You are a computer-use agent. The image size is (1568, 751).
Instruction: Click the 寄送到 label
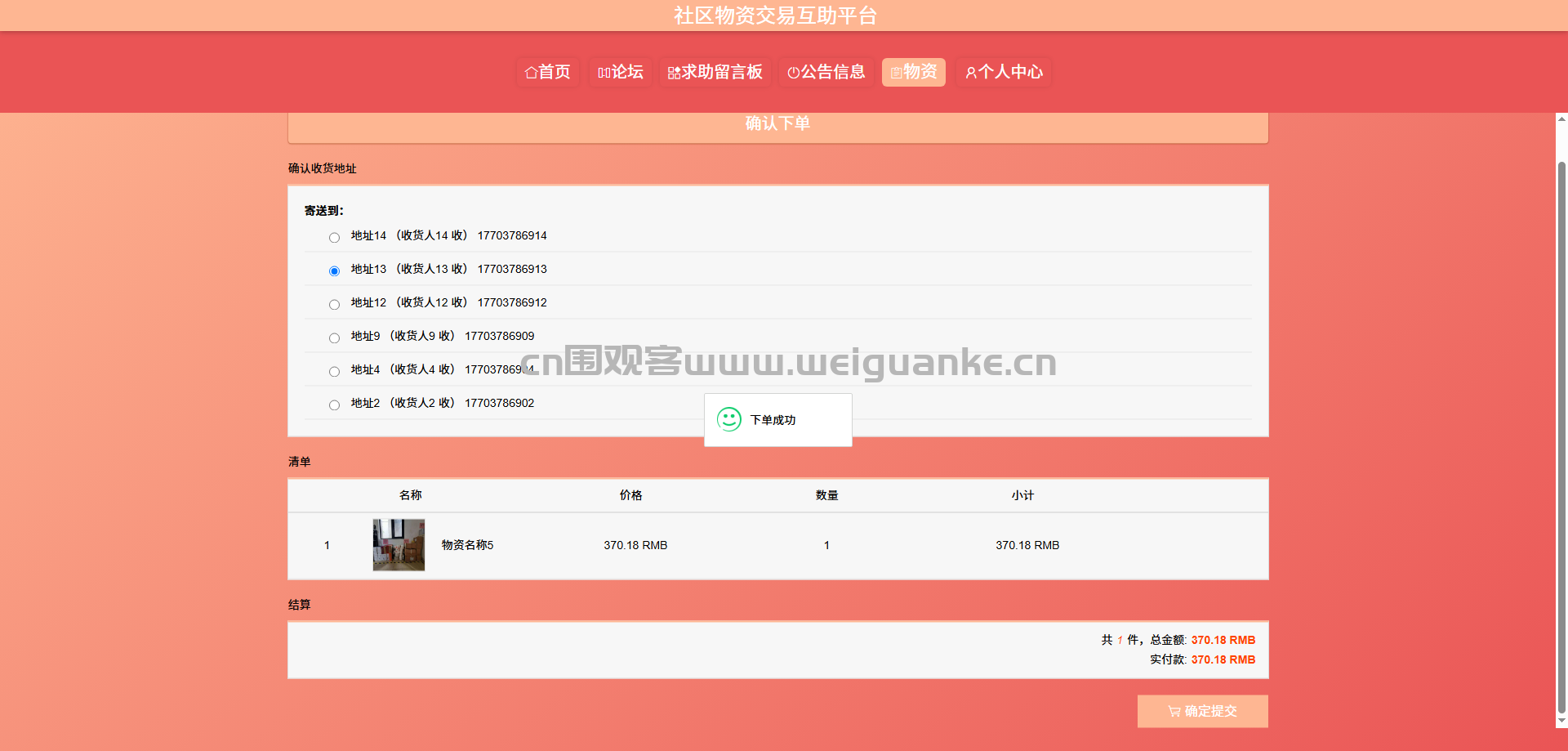point(324,211)
